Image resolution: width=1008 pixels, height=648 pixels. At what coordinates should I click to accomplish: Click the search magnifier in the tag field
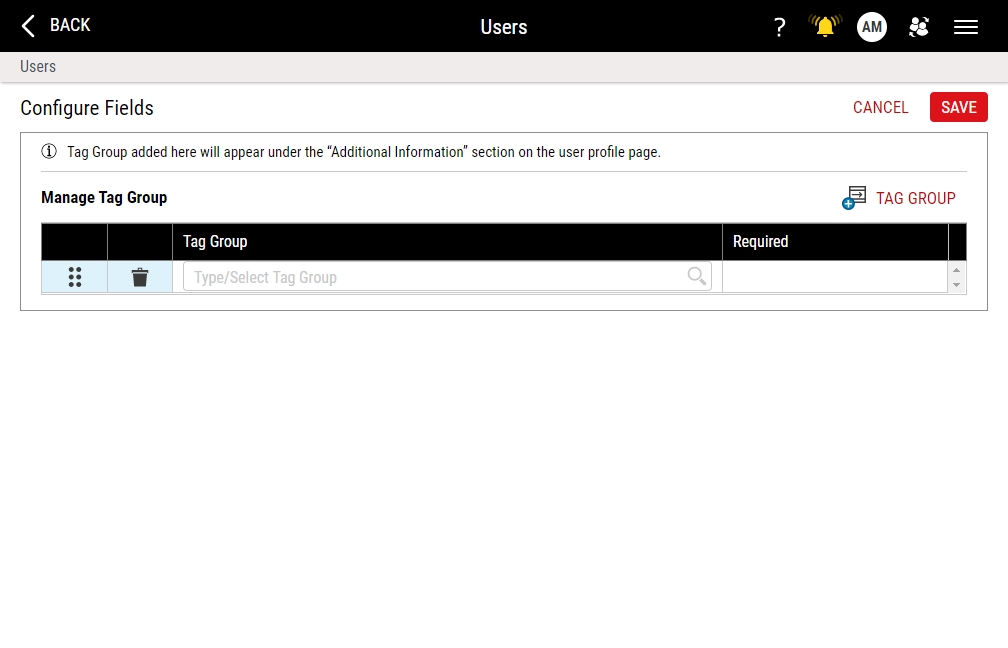coord(697,277)
